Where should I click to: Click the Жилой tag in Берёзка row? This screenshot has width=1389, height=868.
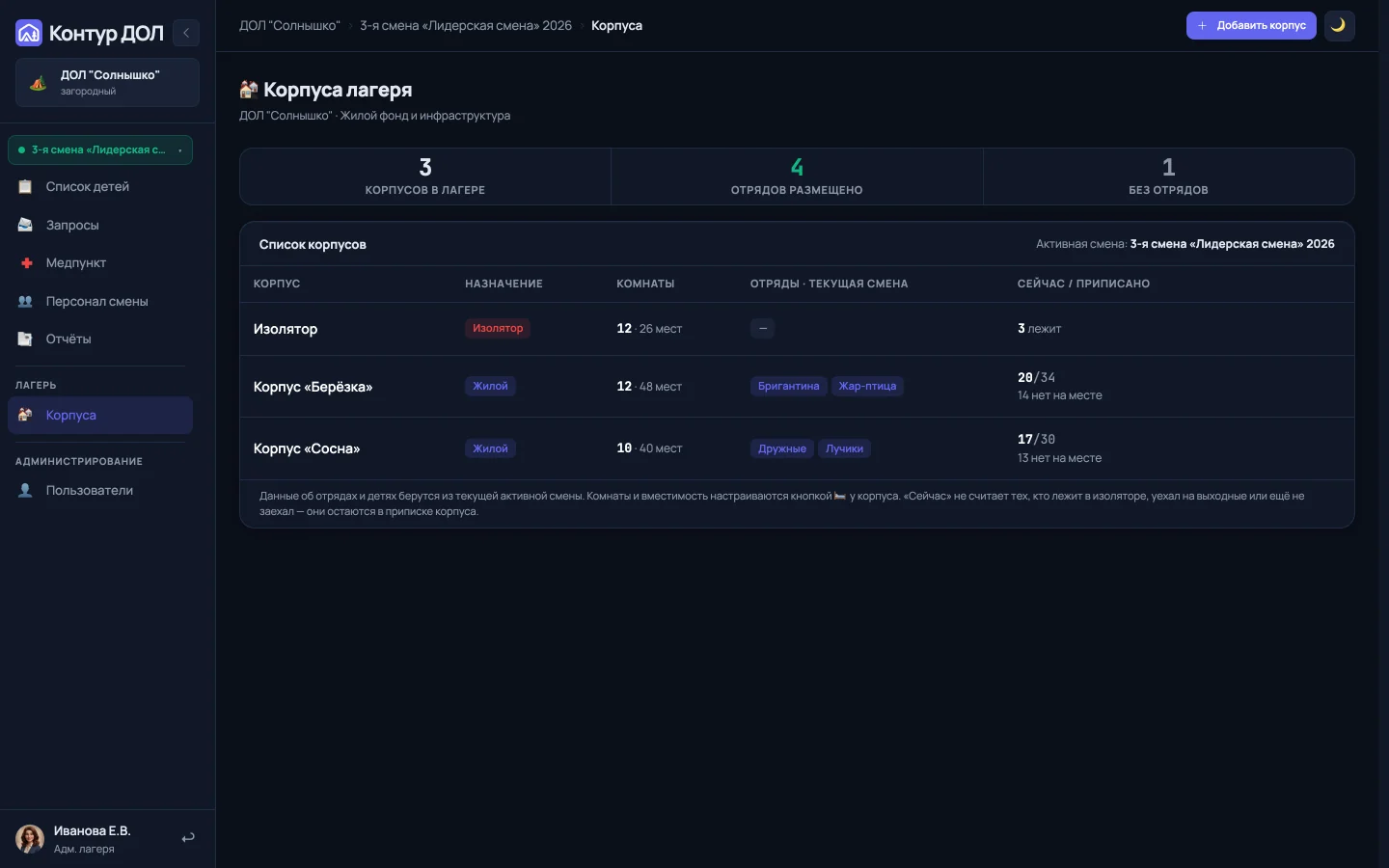(490, 387)
